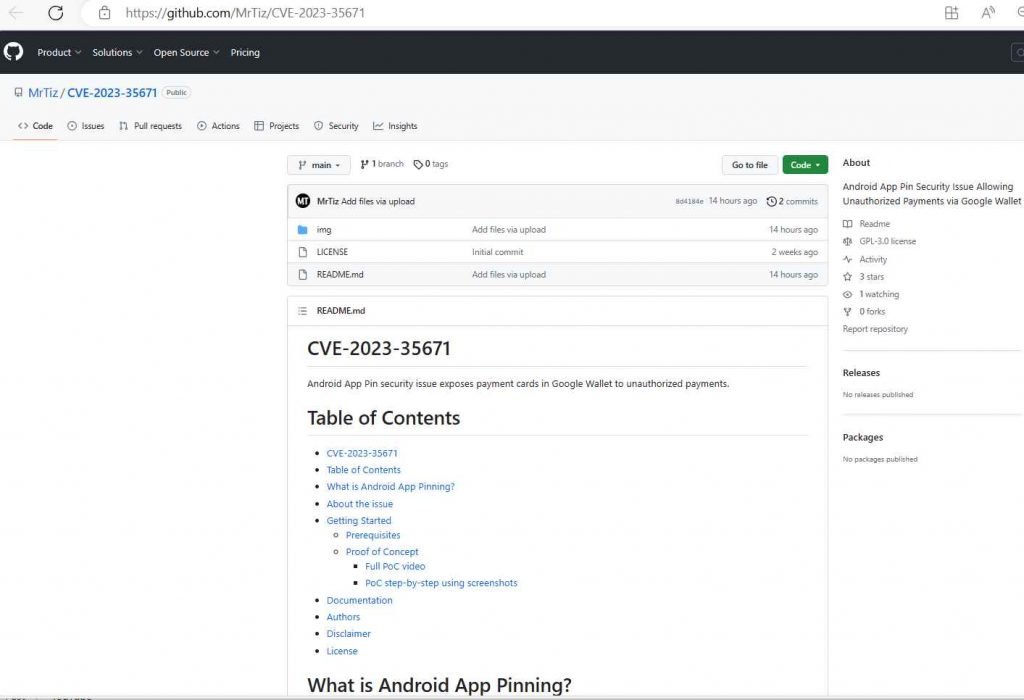Image resolution: width=1024 pixels, height=700 pixels.
Task: Click Report repository link
Action: click(x=875, y=329)
